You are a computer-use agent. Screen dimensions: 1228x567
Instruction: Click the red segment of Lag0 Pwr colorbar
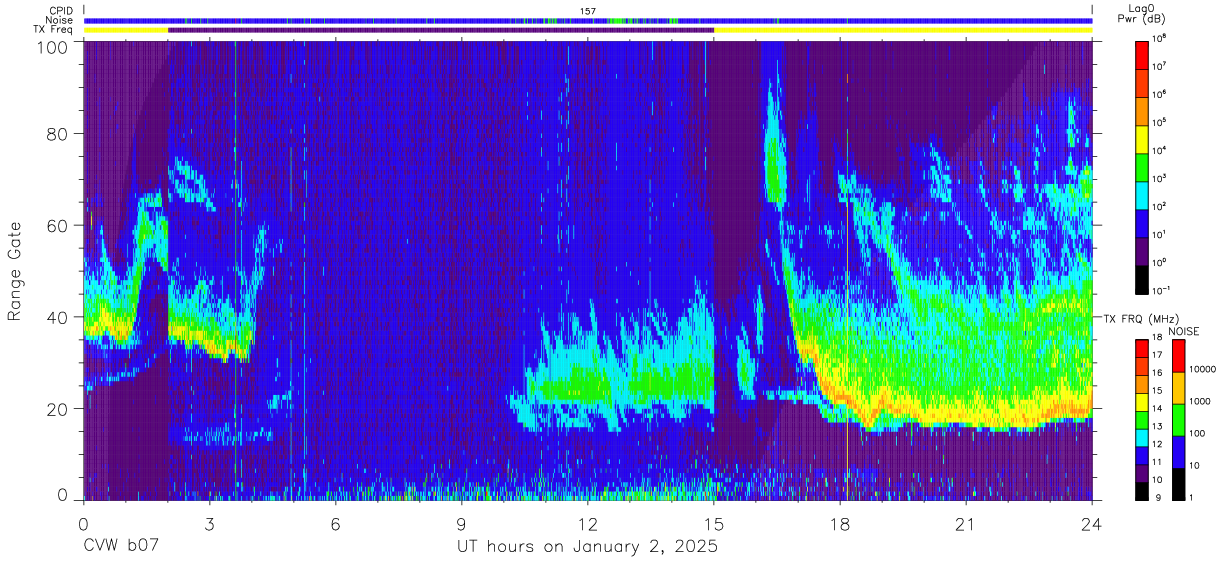coord(1142,54)
